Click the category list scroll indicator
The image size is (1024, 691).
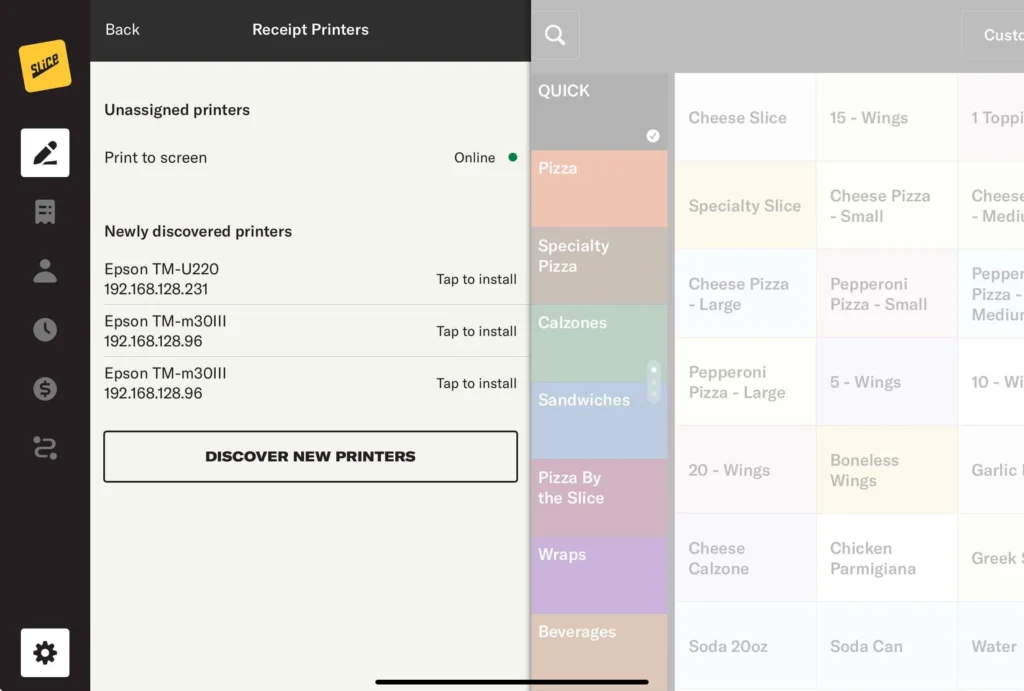click(x=654, y=382)
